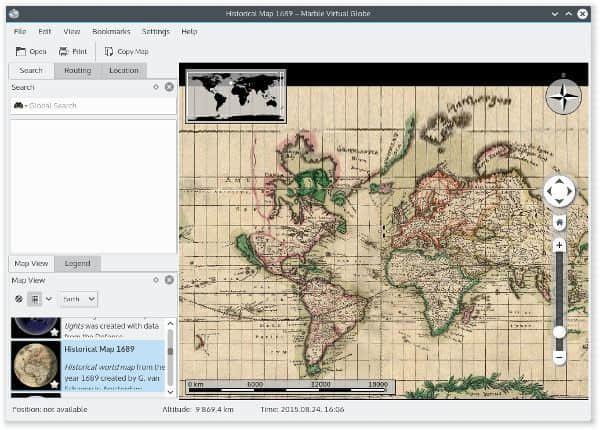Float the Map View panel using diamond icon

pyautogui.click(x=156, y=280)
